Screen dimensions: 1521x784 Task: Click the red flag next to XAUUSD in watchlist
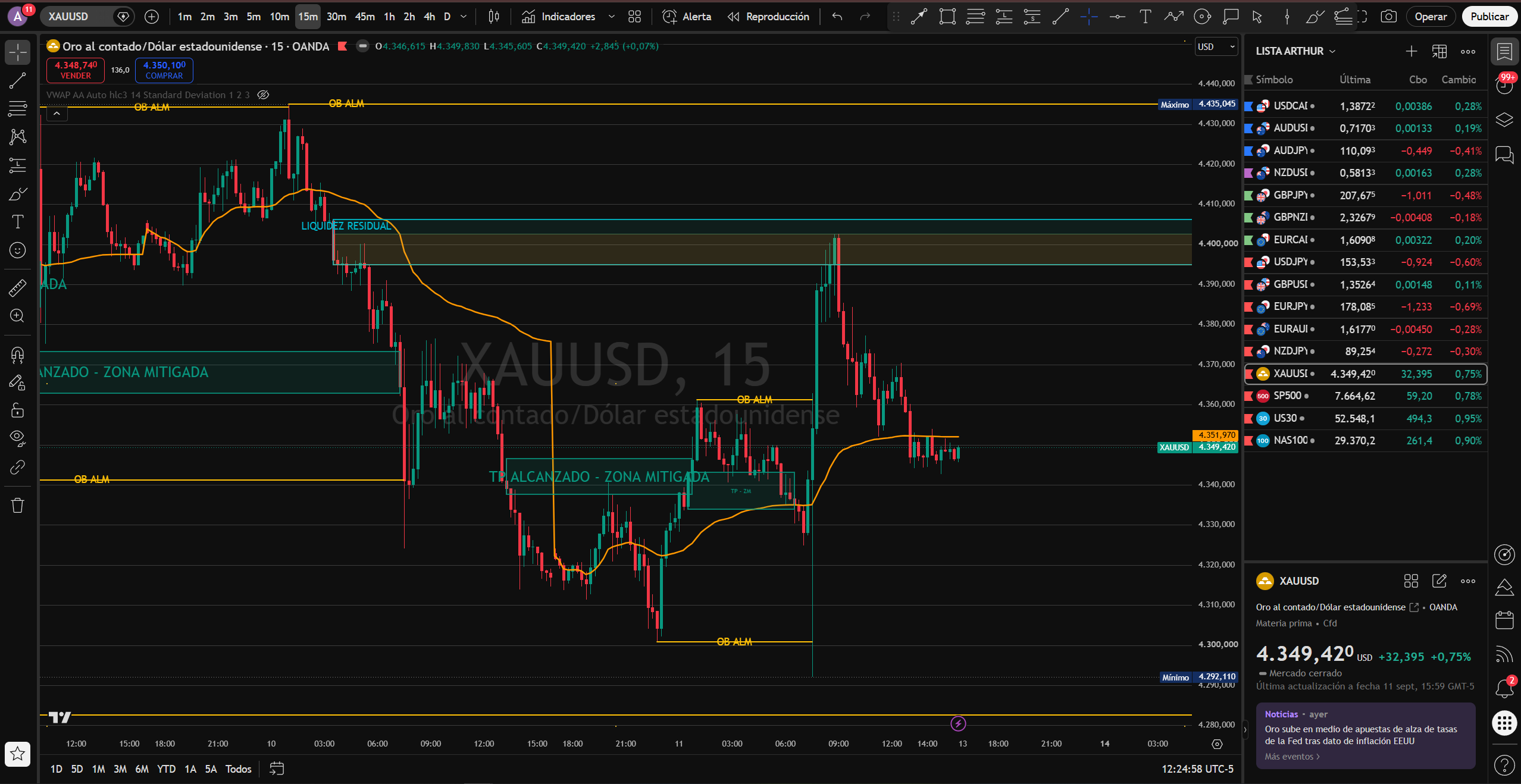pyautogui.click(x=1249, y=374)
